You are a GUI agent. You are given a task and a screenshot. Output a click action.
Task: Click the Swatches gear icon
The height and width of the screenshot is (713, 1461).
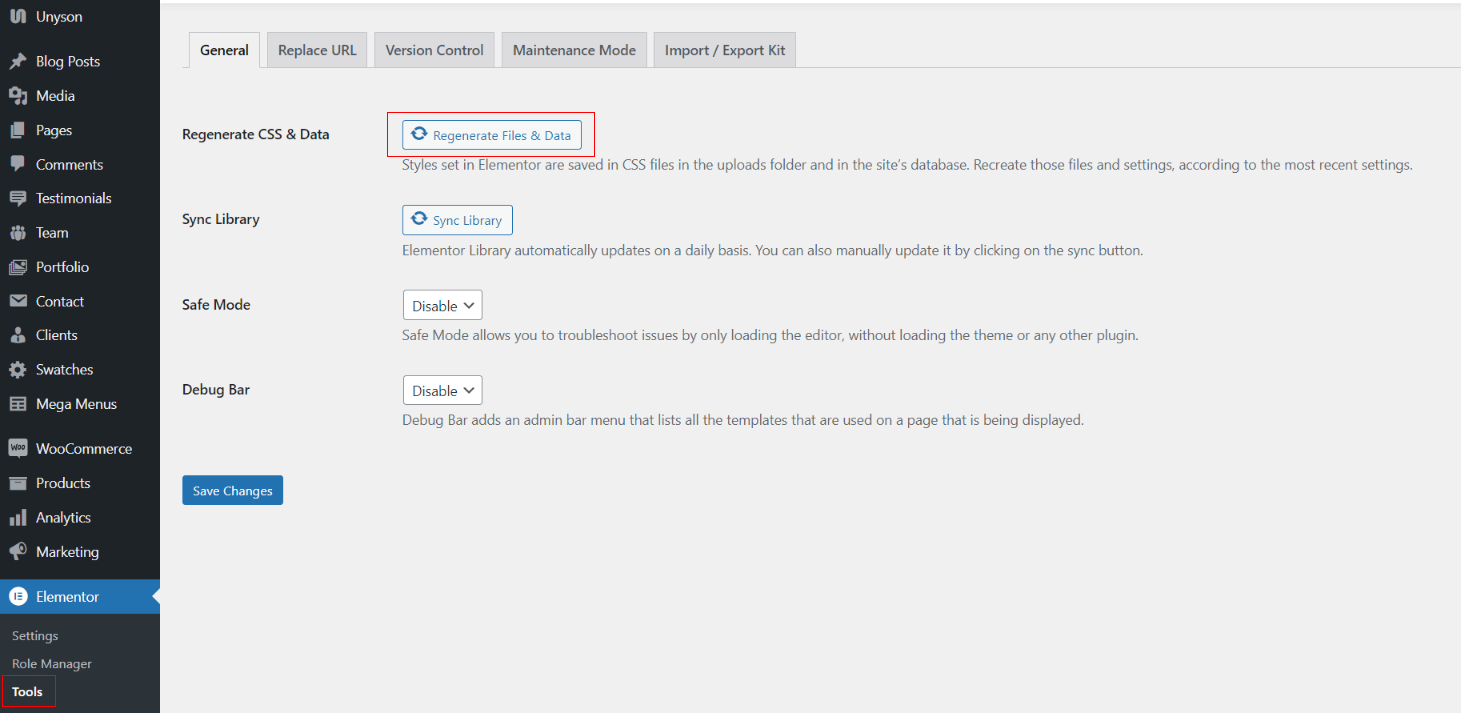[x=17, y=370]
